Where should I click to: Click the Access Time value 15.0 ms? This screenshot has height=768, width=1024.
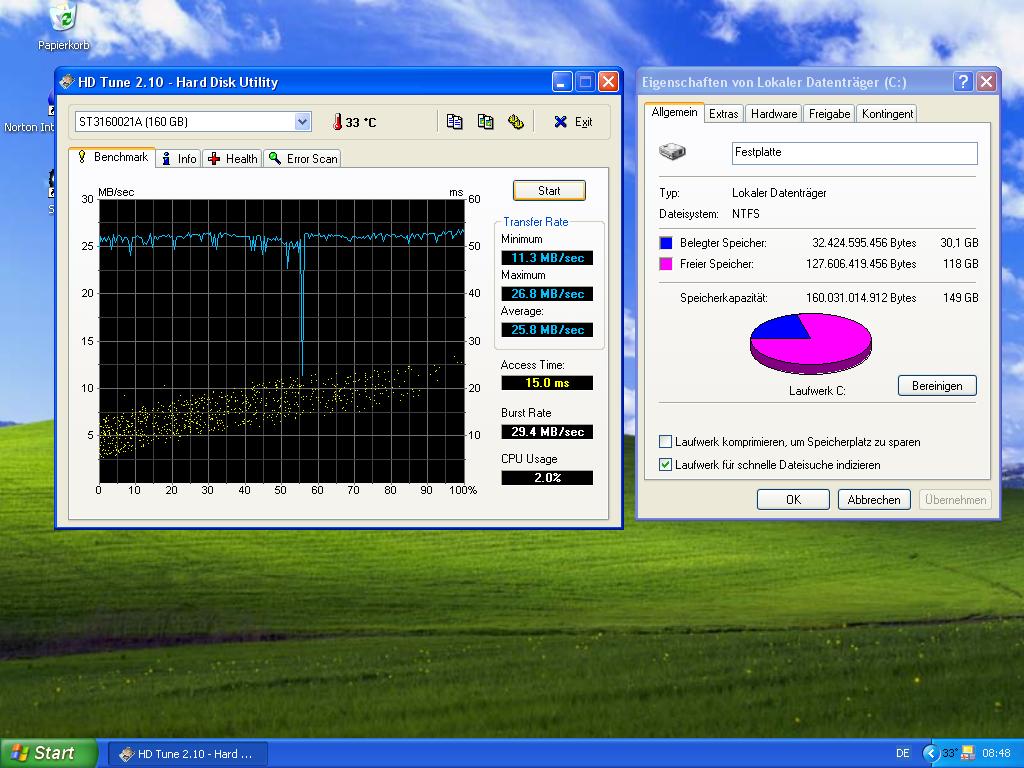pos(547,383)
